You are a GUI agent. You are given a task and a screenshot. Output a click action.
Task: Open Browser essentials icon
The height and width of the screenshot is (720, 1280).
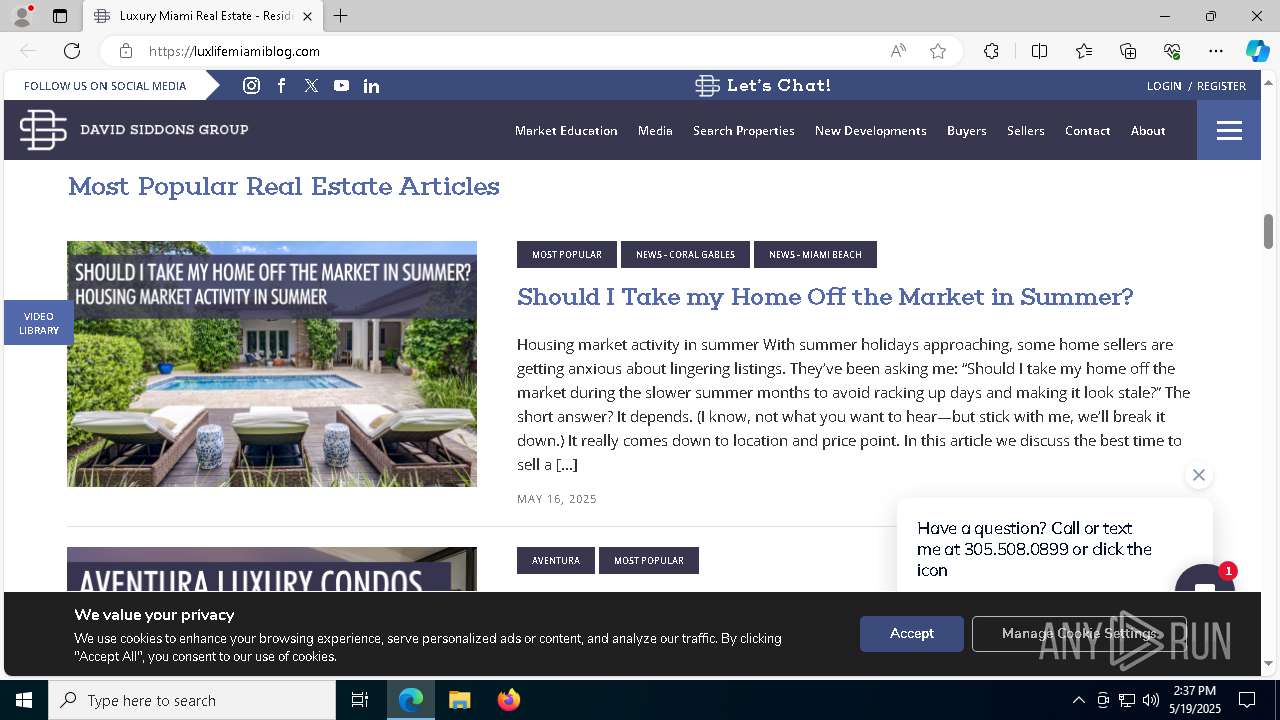(1172, 51)
